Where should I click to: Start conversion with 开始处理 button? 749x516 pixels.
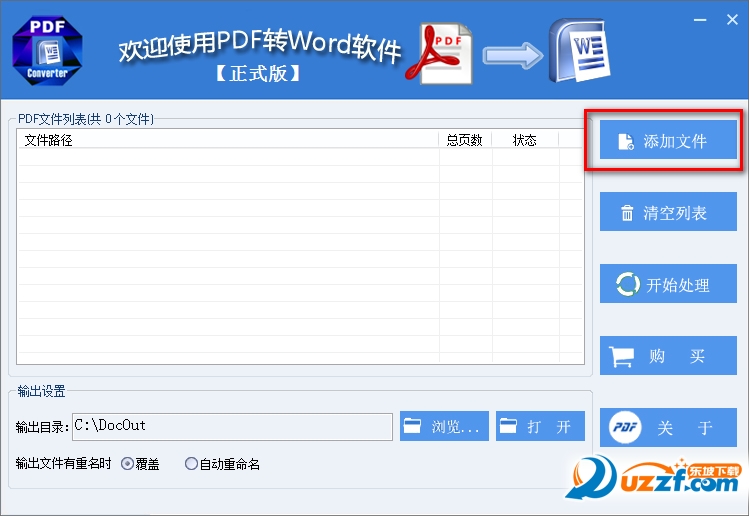668,284
